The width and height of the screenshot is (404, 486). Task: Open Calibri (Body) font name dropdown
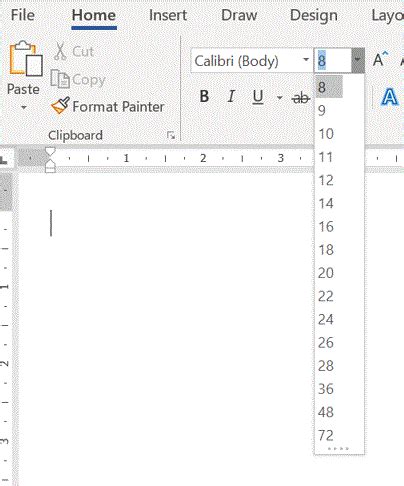305,60
